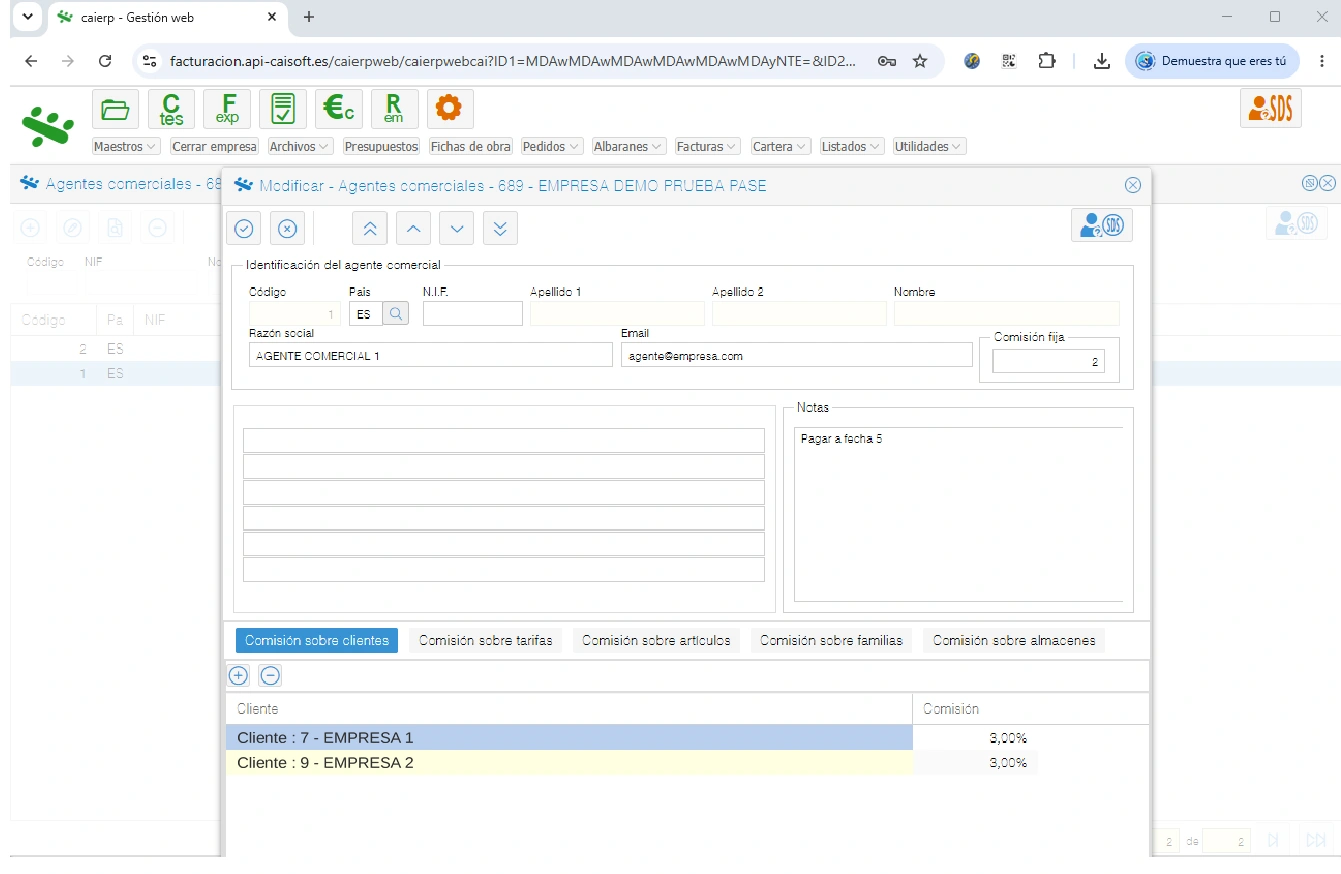Go to first record with double-up arrow

[370, 228]
